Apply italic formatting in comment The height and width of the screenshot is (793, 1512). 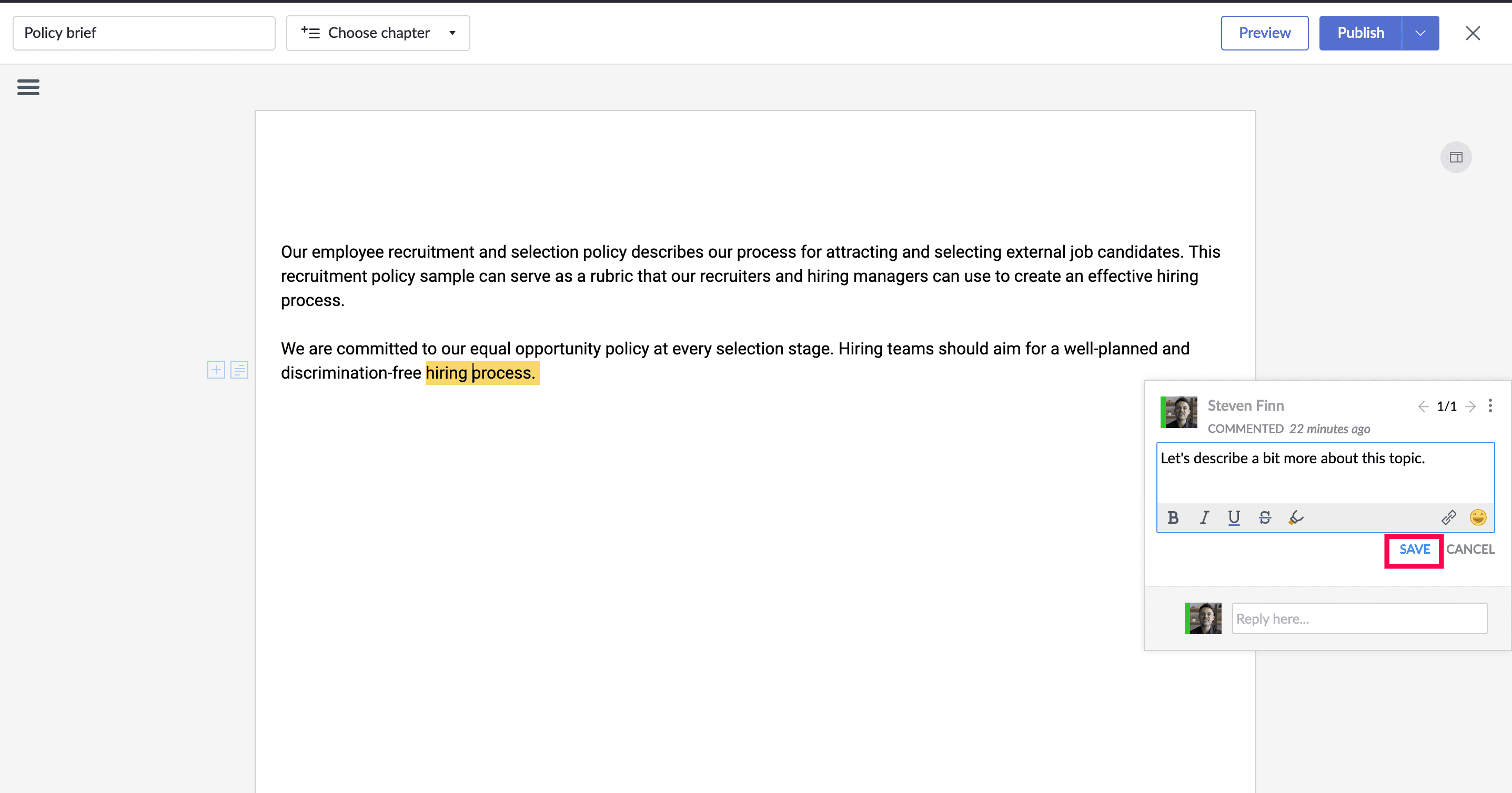1204,517
